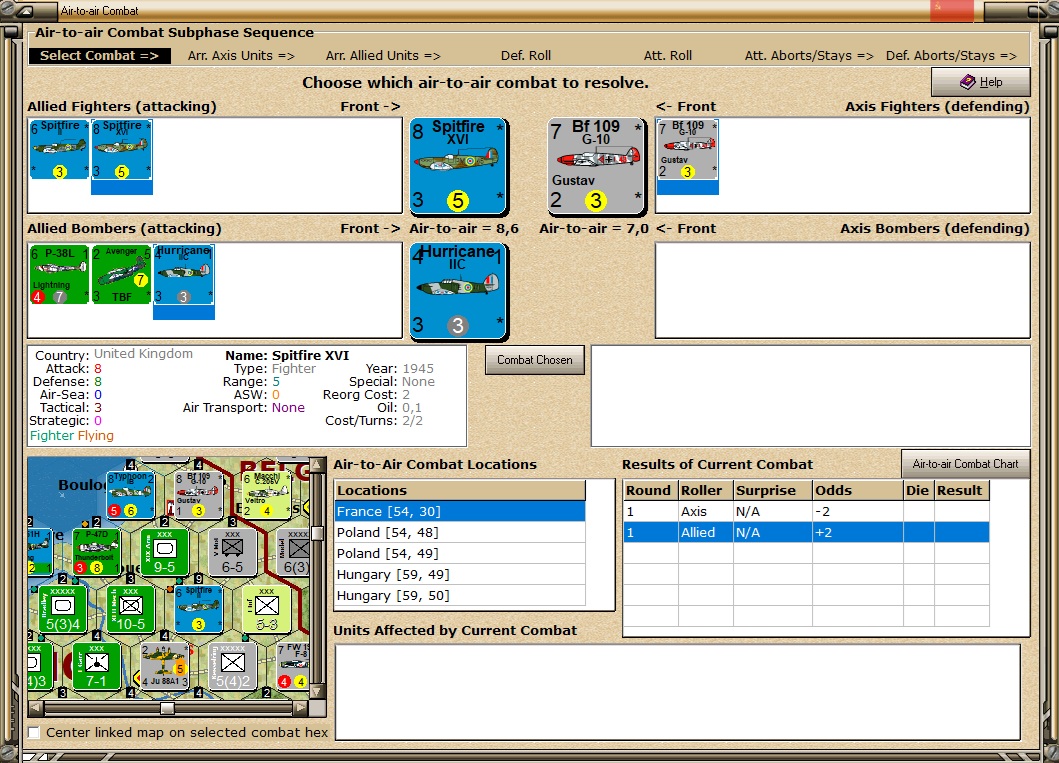Screen dimensions: 1059x763
Task: Click the gray 6-5 unit on the map
Action: pos(232,552)
